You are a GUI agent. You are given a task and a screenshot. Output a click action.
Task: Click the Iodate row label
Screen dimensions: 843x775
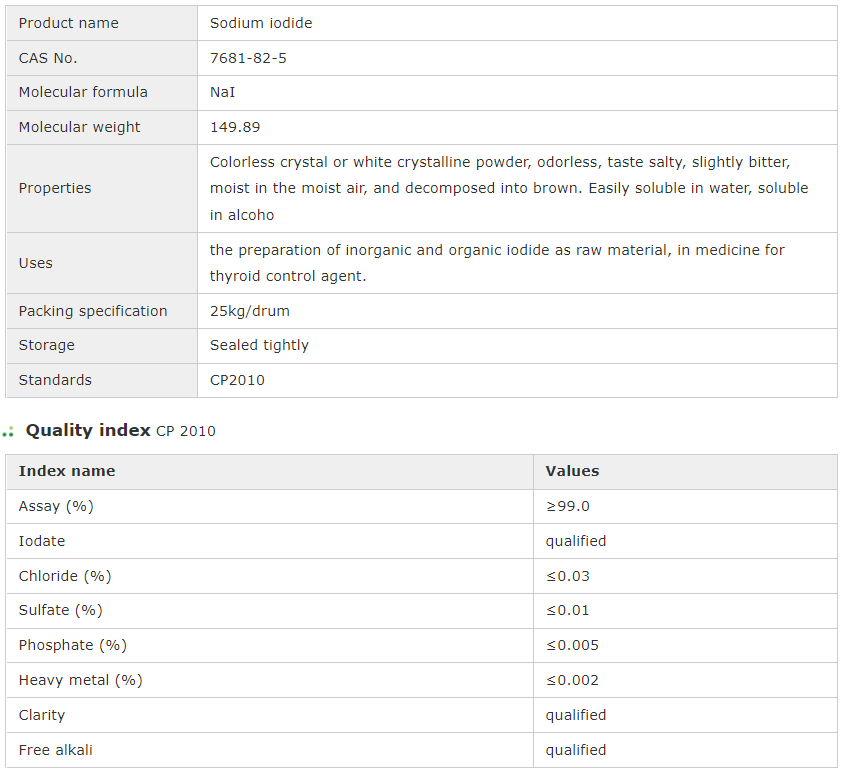pyautogui.click(x=42, y=541)
